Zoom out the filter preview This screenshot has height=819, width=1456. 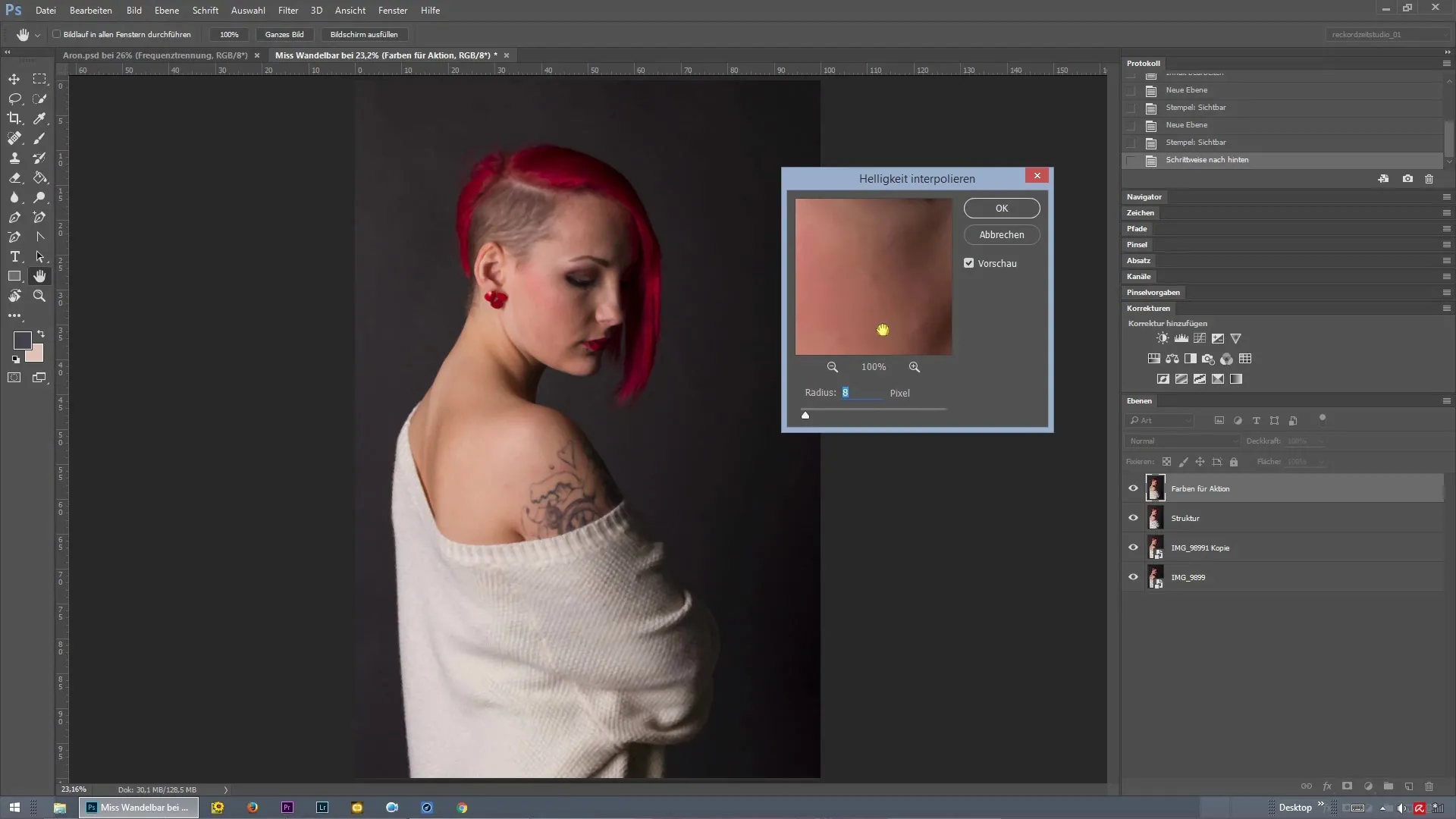833,367
